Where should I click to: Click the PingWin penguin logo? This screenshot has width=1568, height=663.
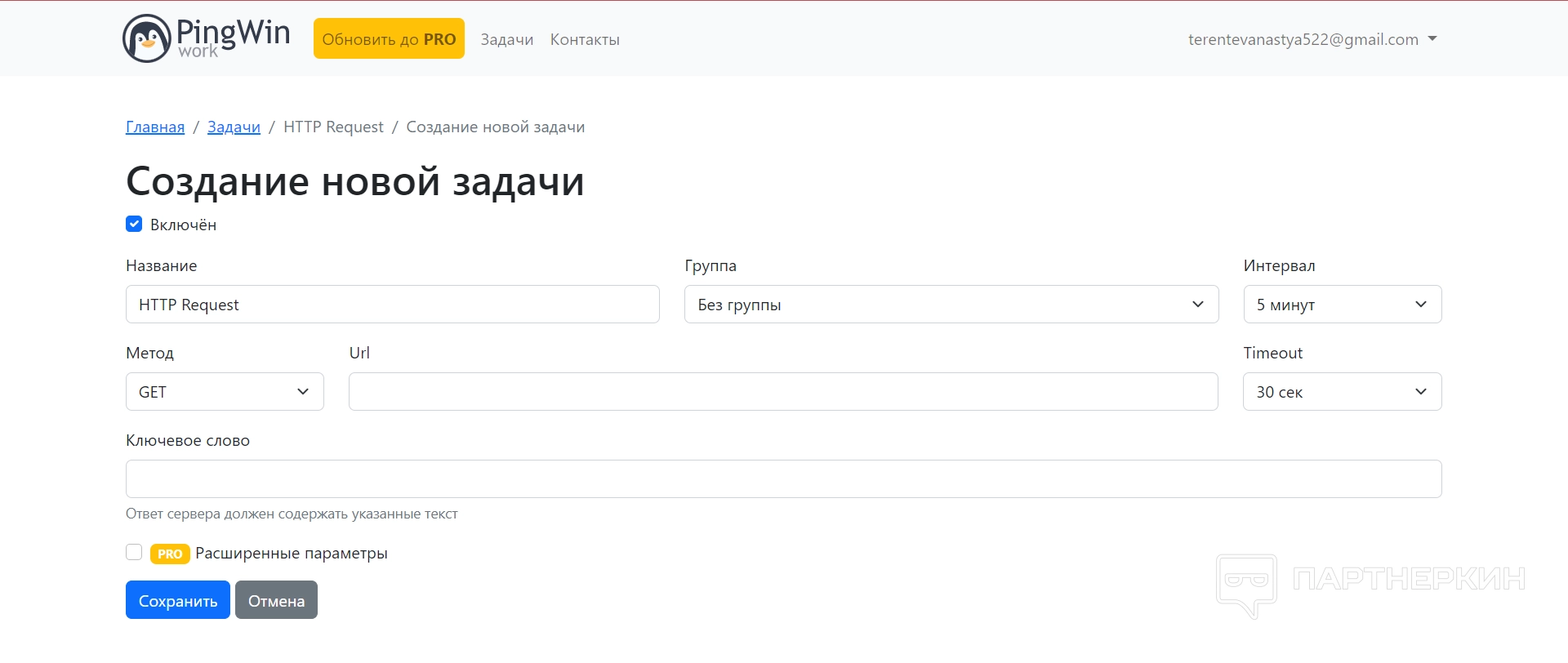point(207,38)
